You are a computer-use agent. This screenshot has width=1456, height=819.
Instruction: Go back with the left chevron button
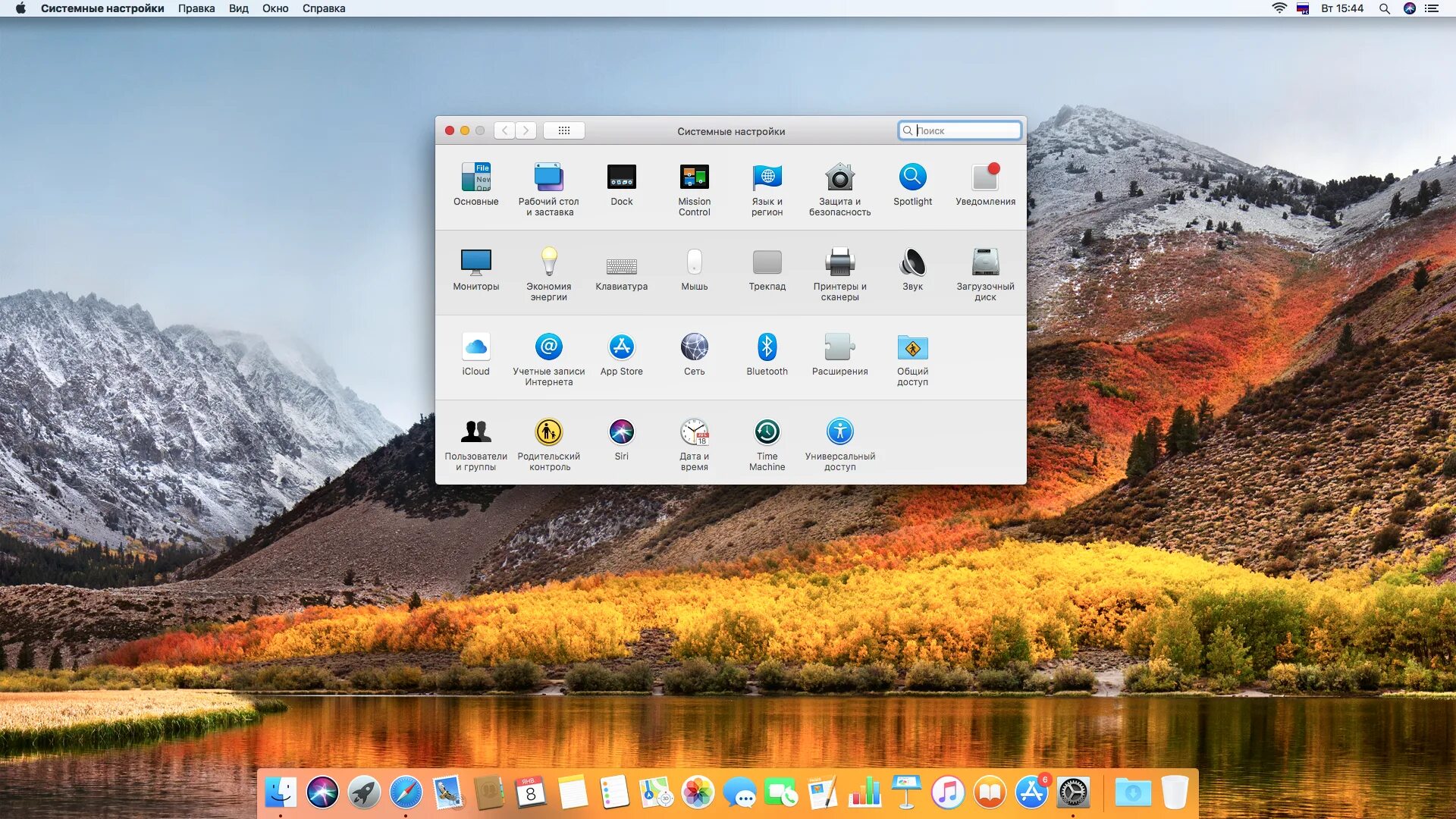pos(504,130)
